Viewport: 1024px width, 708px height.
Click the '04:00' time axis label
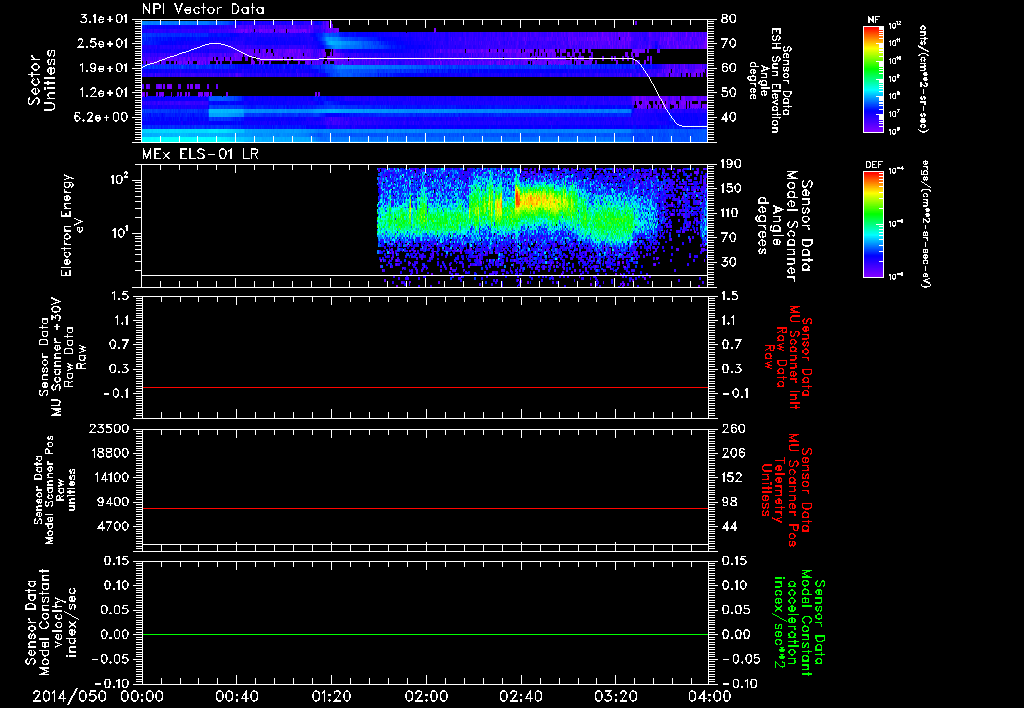pyautogui.click(x=710, y=697)
